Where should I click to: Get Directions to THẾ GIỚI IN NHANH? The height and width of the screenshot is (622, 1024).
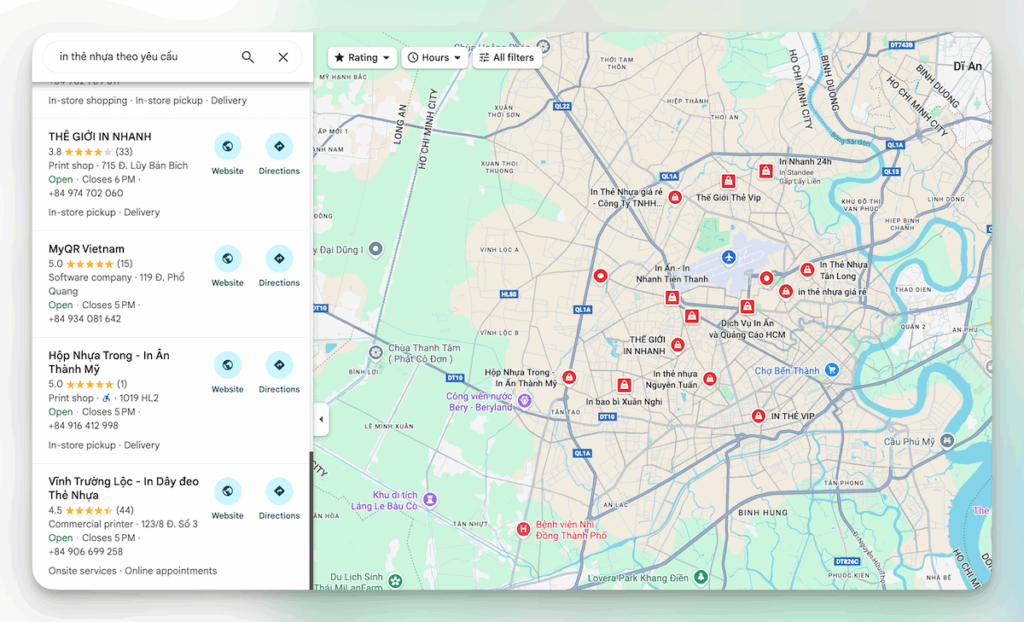pos(279,154)
